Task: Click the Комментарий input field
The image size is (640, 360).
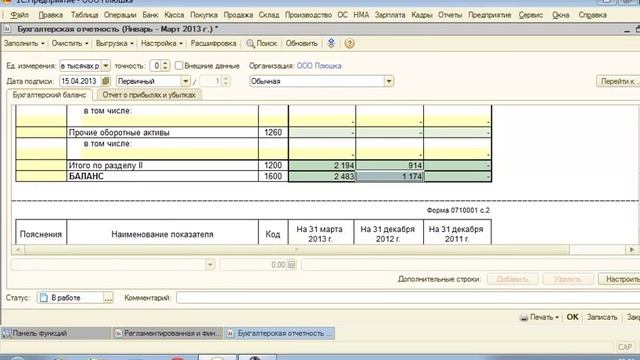Action: [408, 298]
